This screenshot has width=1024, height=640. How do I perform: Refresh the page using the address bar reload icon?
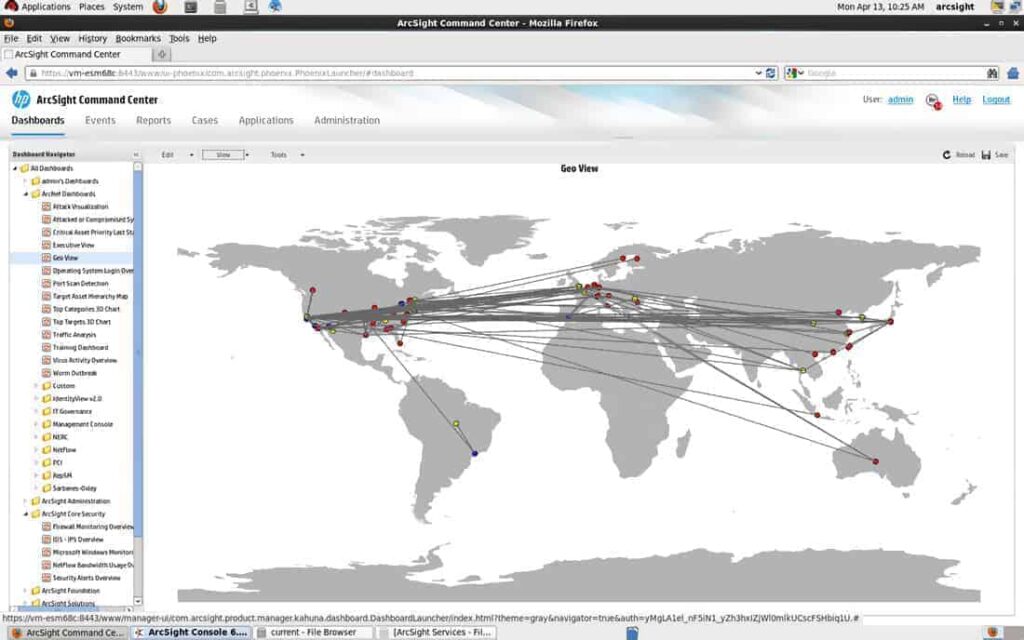tap(769, 72)
